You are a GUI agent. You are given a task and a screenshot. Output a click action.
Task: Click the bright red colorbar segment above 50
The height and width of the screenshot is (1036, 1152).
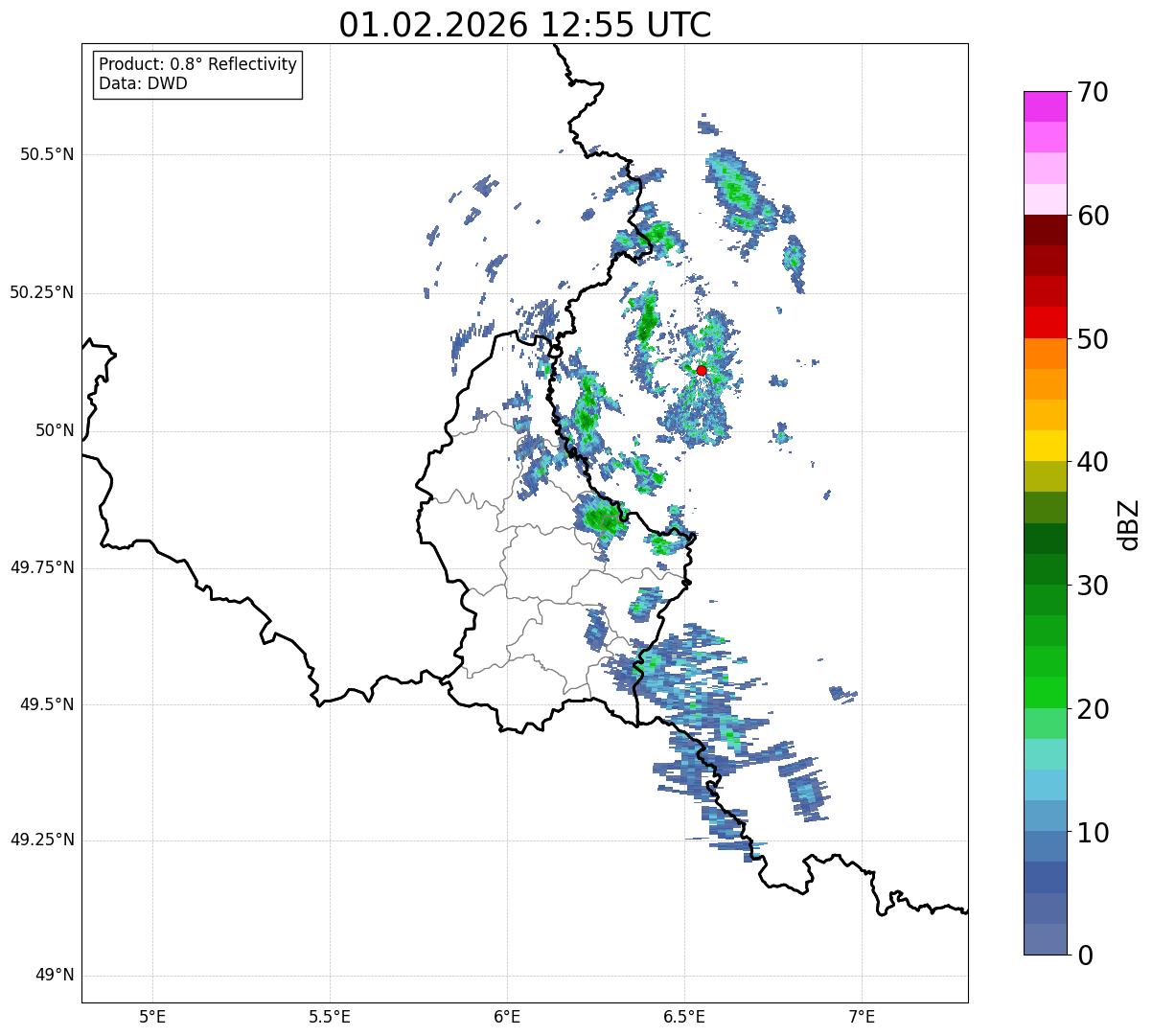1046,322
